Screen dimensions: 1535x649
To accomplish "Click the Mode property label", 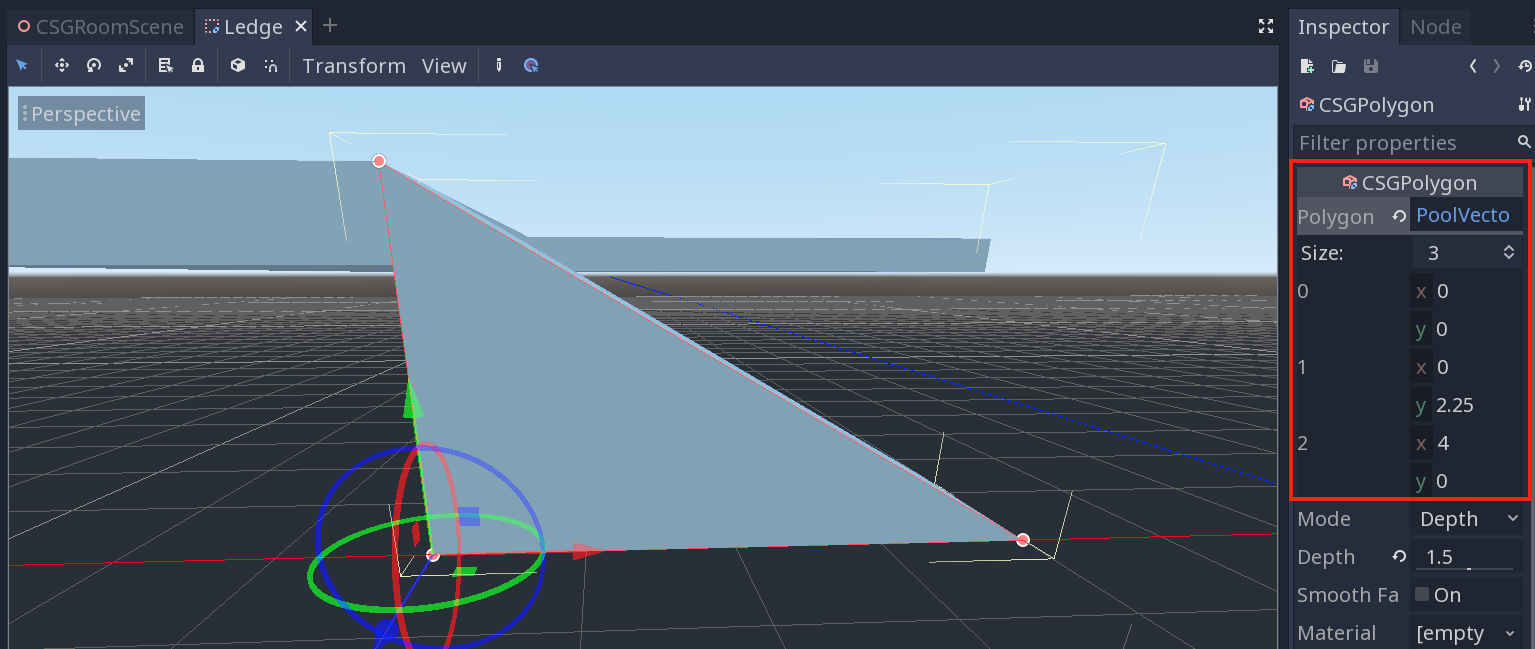I will pyautogui.click(x=1324, y=519).
